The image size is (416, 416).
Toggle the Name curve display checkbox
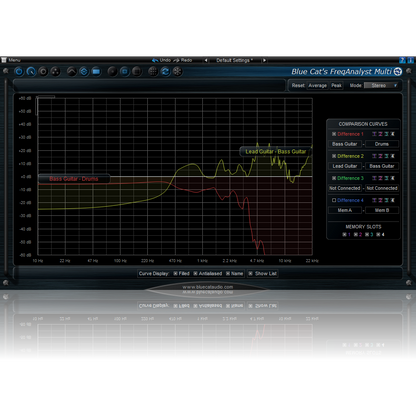(x=228, y=274)
